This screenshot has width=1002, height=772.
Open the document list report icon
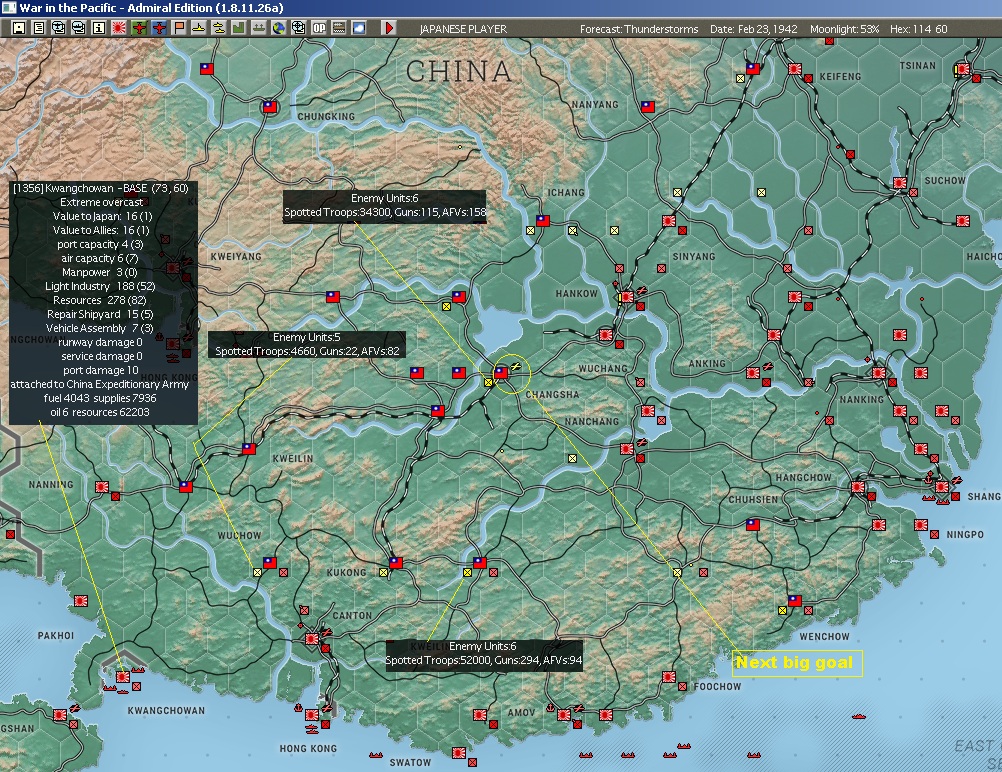[x=38, y=27]
